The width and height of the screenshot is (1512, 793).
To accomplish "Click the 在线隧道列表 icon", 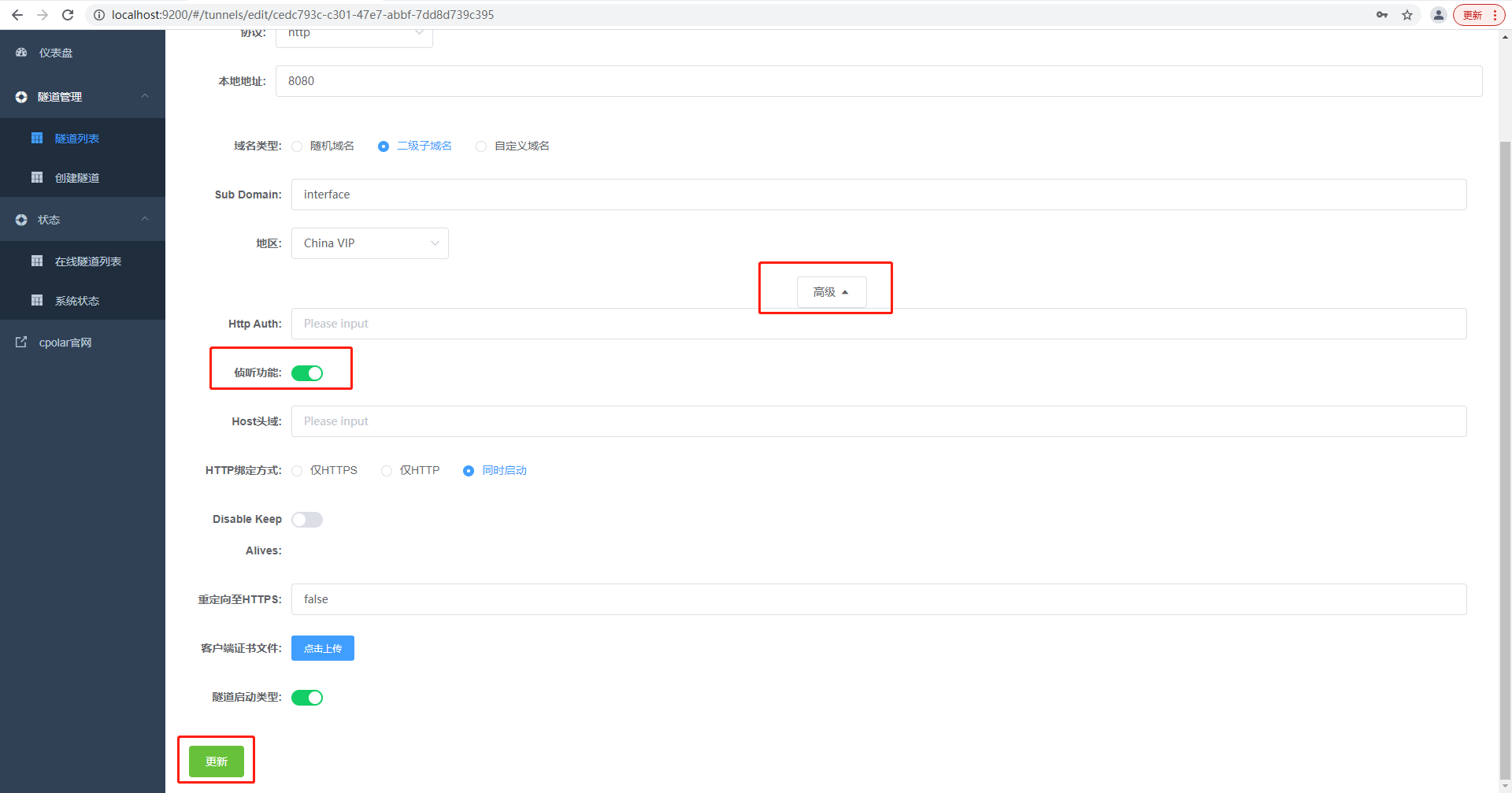I will (37, 261).
